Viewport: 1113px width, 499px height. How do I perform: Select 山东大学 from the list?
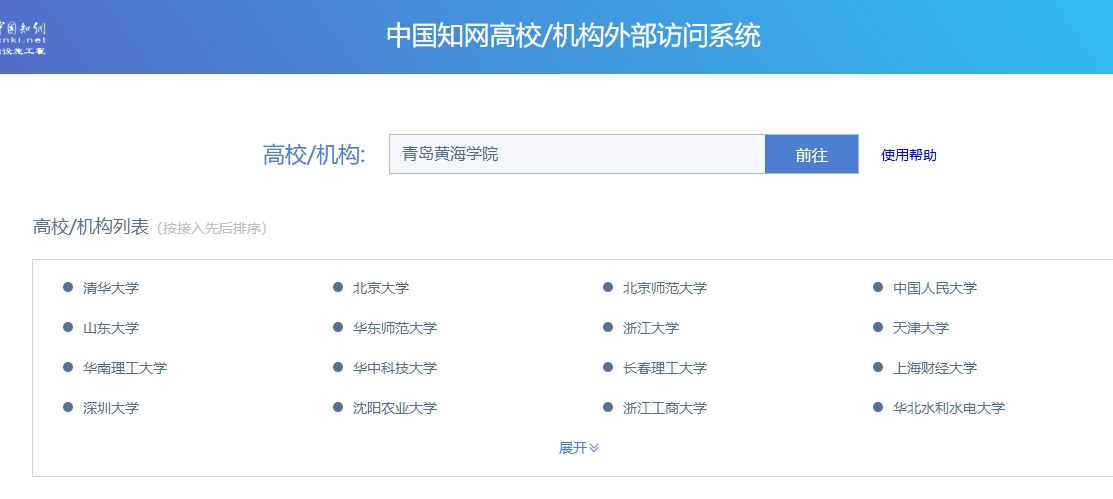tap(111, 328)
